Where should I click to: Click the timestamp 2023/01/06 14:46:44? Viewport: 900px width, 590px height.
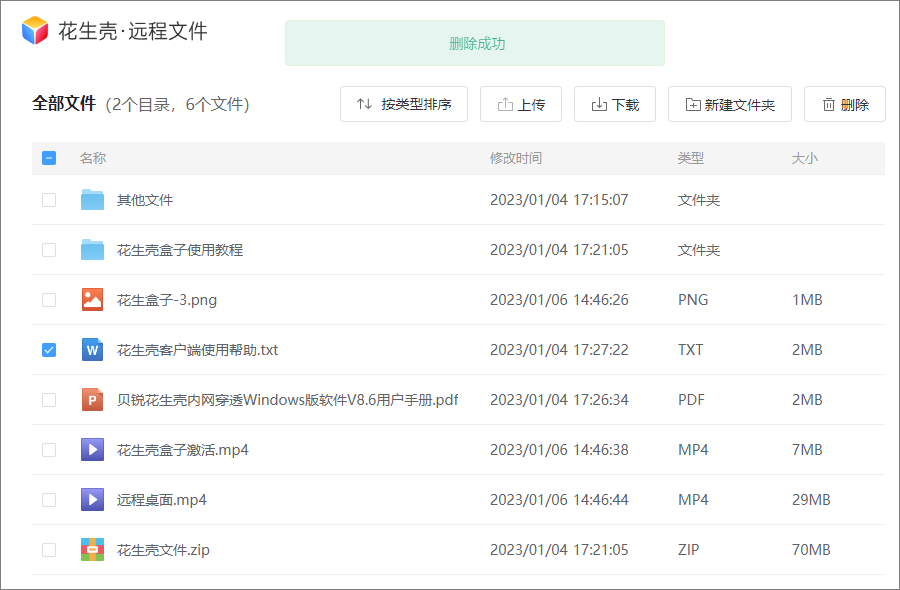coord(559,499)
